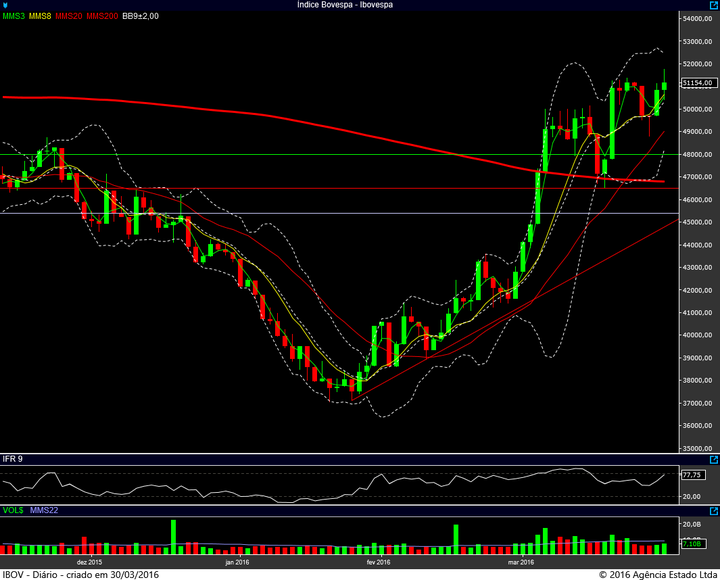Select the MMS22 volume average label

click(44, 510)
